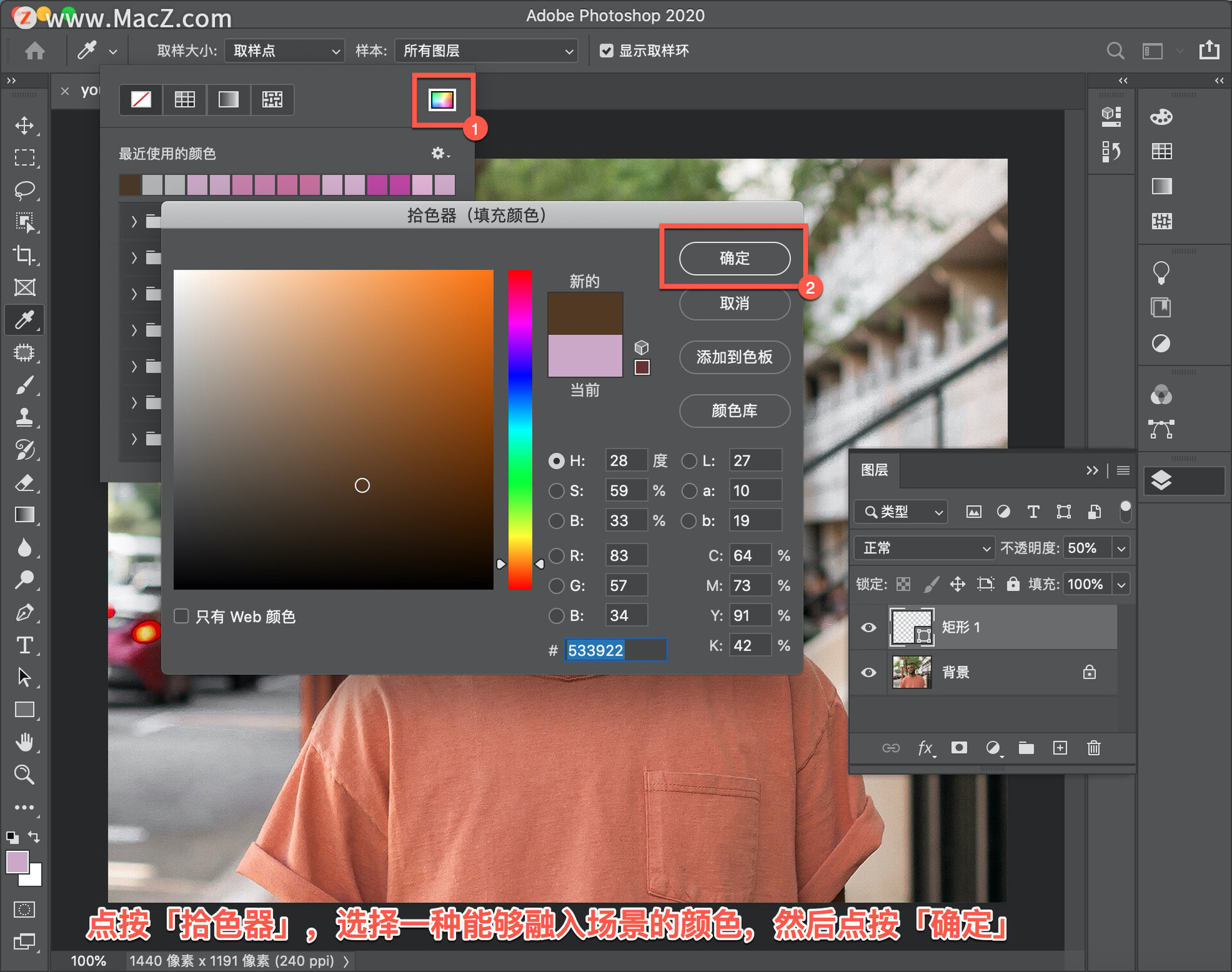This screenshot has width=1232, height=972.
Task: Select the Lasso tool
Action: 24,191
